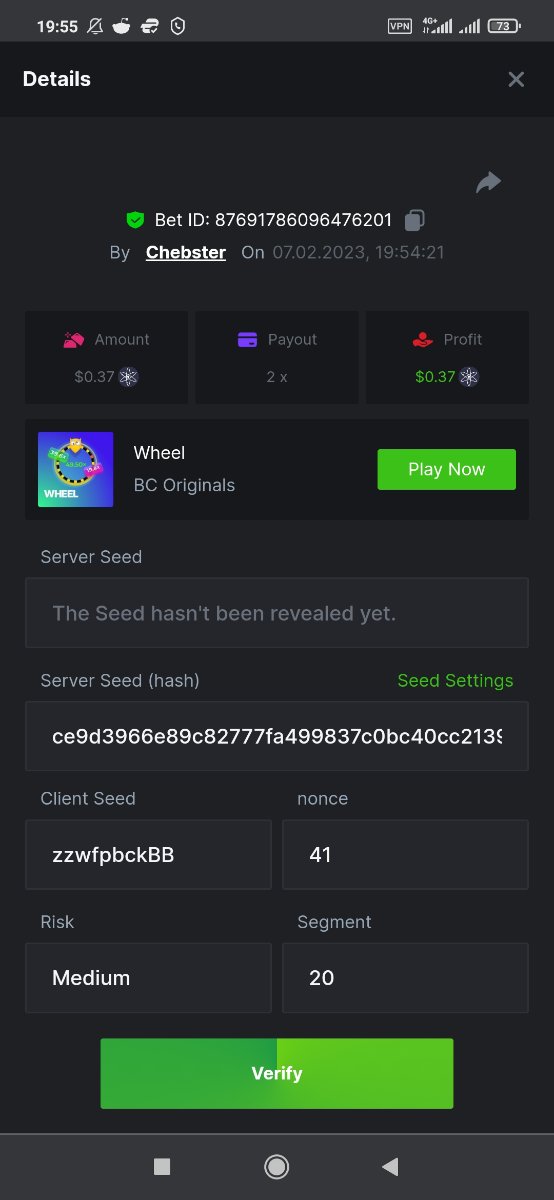Copy the Bet ID with copy icon

pyautogui.click(x=415, y=220)
